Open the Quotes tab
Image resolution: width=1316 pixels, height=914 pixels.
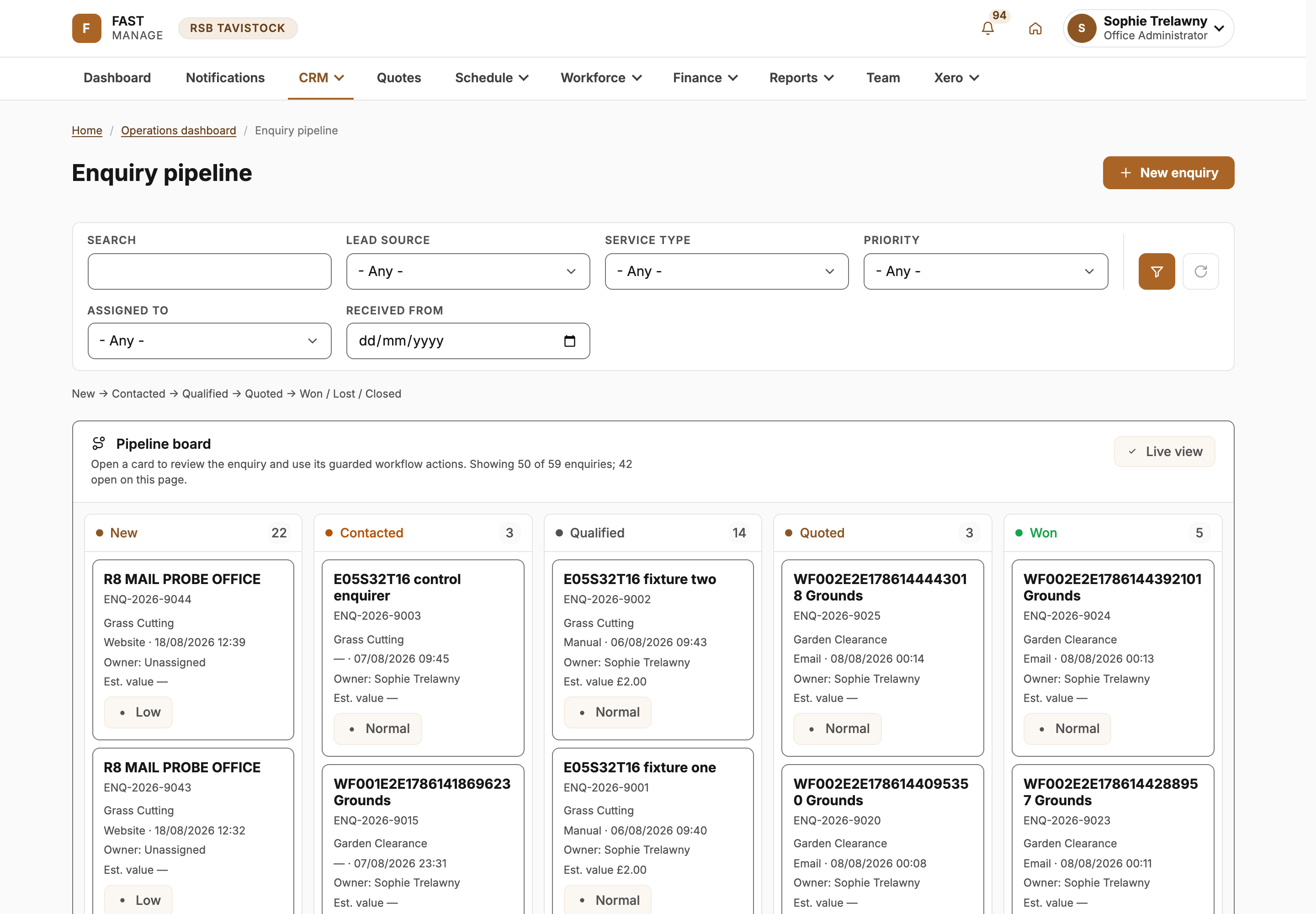pyautogui.click(x=399, y=78)
